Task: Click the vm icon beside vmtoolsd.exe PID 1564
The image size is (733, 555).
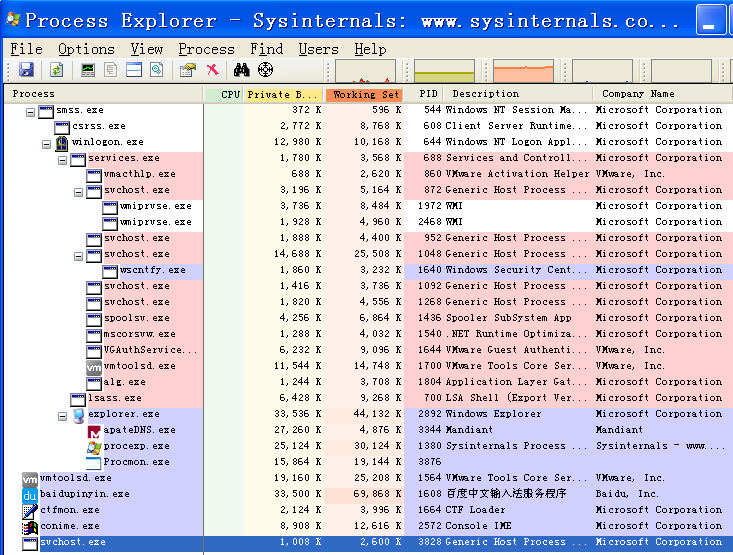Action: (x=30, y=479)
